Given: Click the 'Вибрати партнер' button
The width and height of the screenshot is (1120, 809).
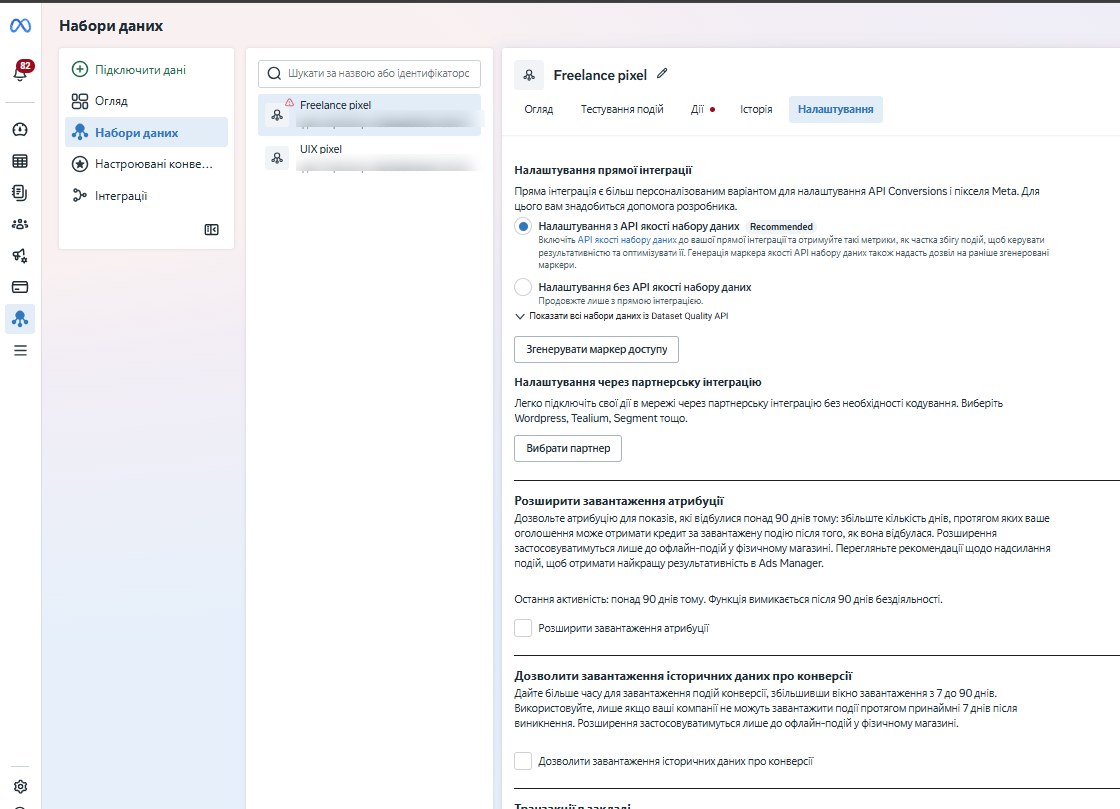Looking at the screenshot, I should coord(568,448).
